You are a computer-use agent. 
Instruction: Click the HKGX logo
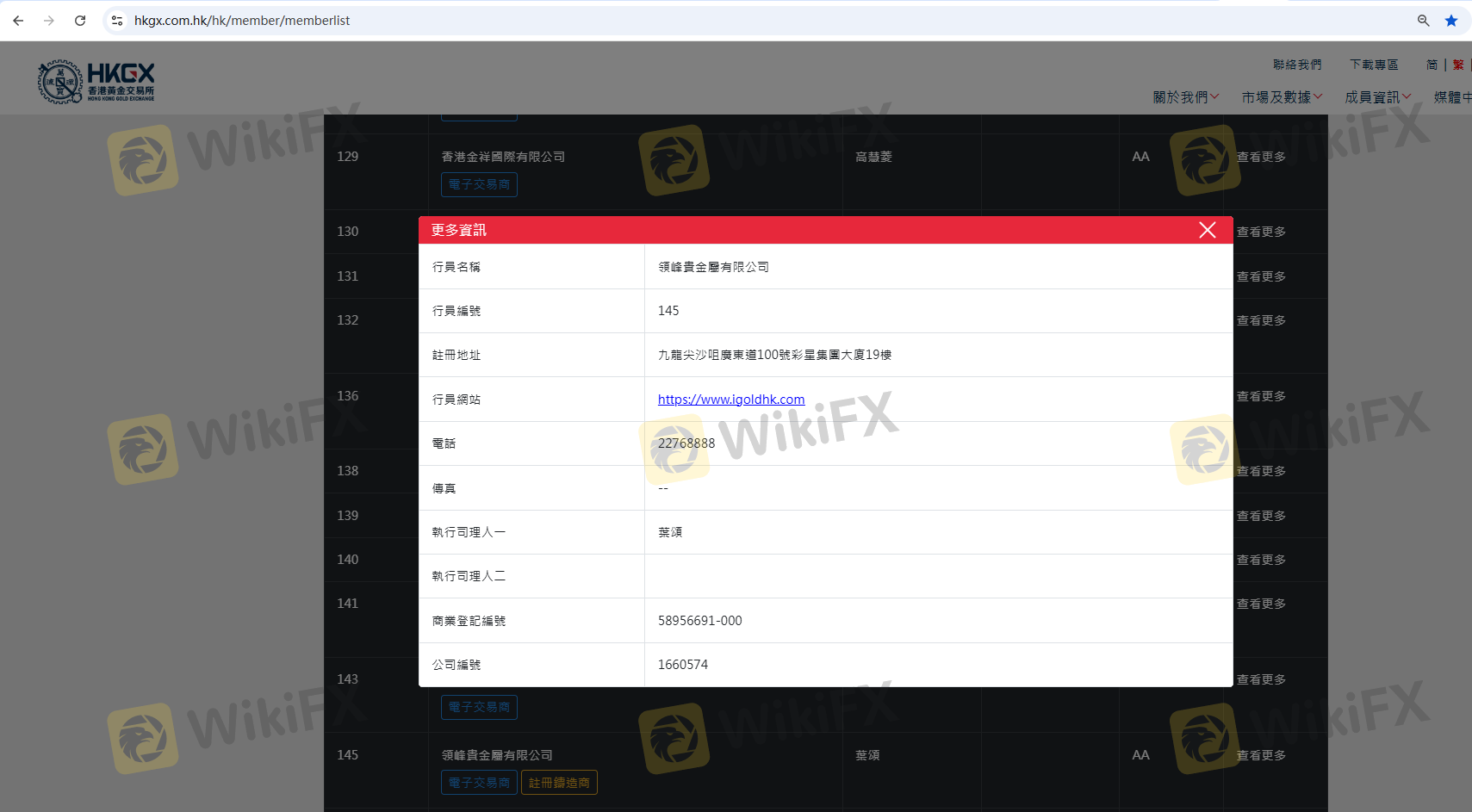pyautogui.click(x=96, y=82)
